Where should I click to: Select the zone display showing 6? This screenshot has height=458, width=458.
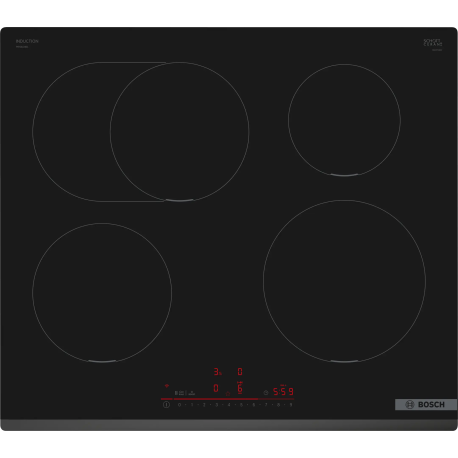[240, 388]
